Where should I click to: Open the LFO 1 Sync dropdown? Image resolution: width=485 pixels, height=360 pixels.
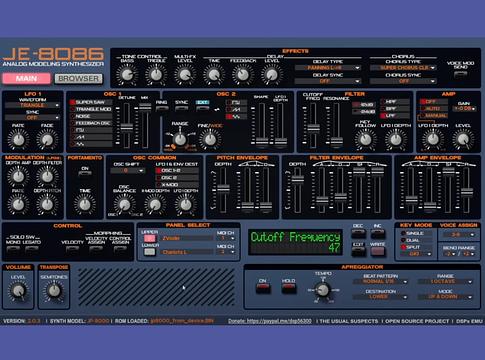pyautogui.click(x=32, y=118)
